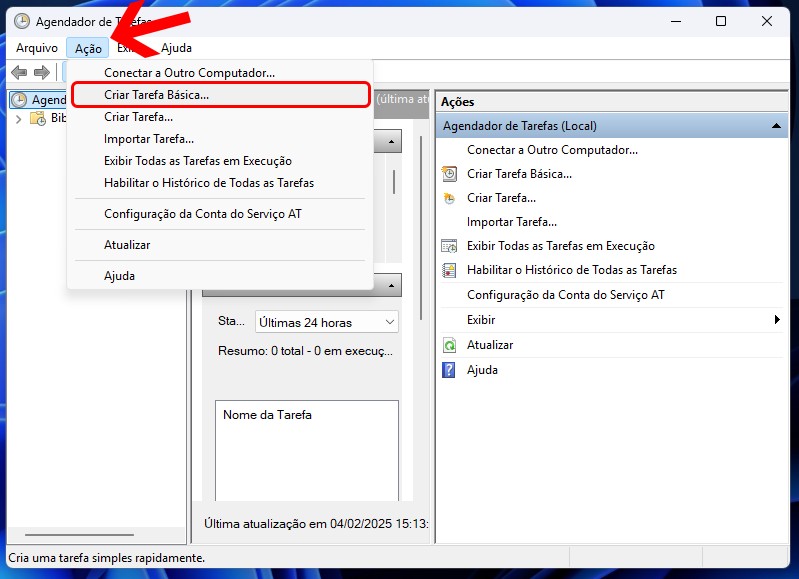Choose Importar Tarefa in the Ação menu
The height and width of the screenshot is (579, 799).
tap(220, 139)
